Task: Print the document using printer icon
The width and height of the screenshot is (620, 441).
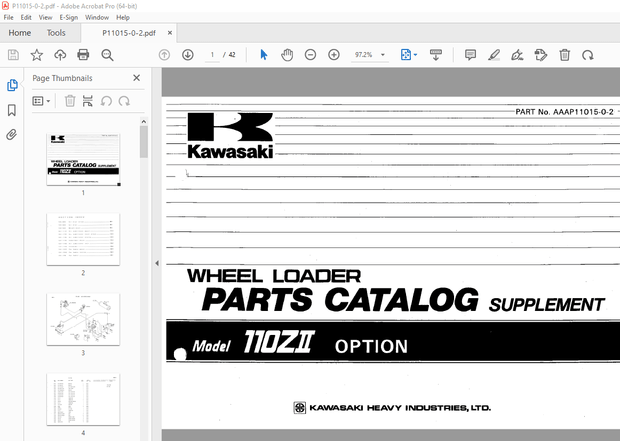Action: (x=83, y=54)
